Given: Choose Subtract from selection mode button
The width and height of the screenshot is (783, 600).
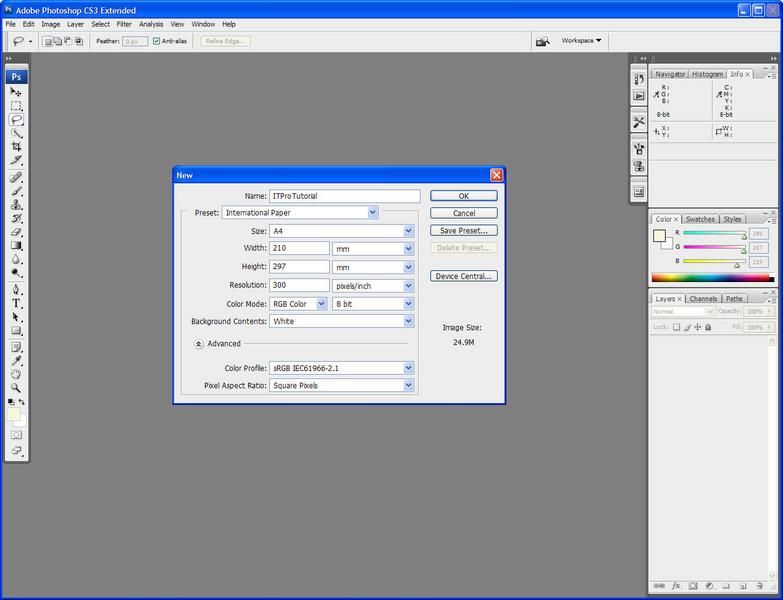Looking at the screenshot, I should 68,41.
